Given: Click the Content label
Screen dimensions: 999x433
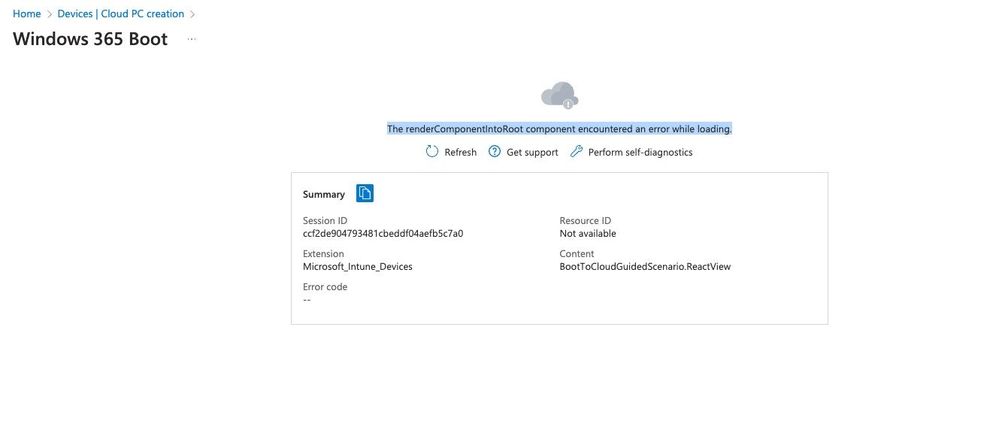Looking at the screenshot, I should point(577,254).
